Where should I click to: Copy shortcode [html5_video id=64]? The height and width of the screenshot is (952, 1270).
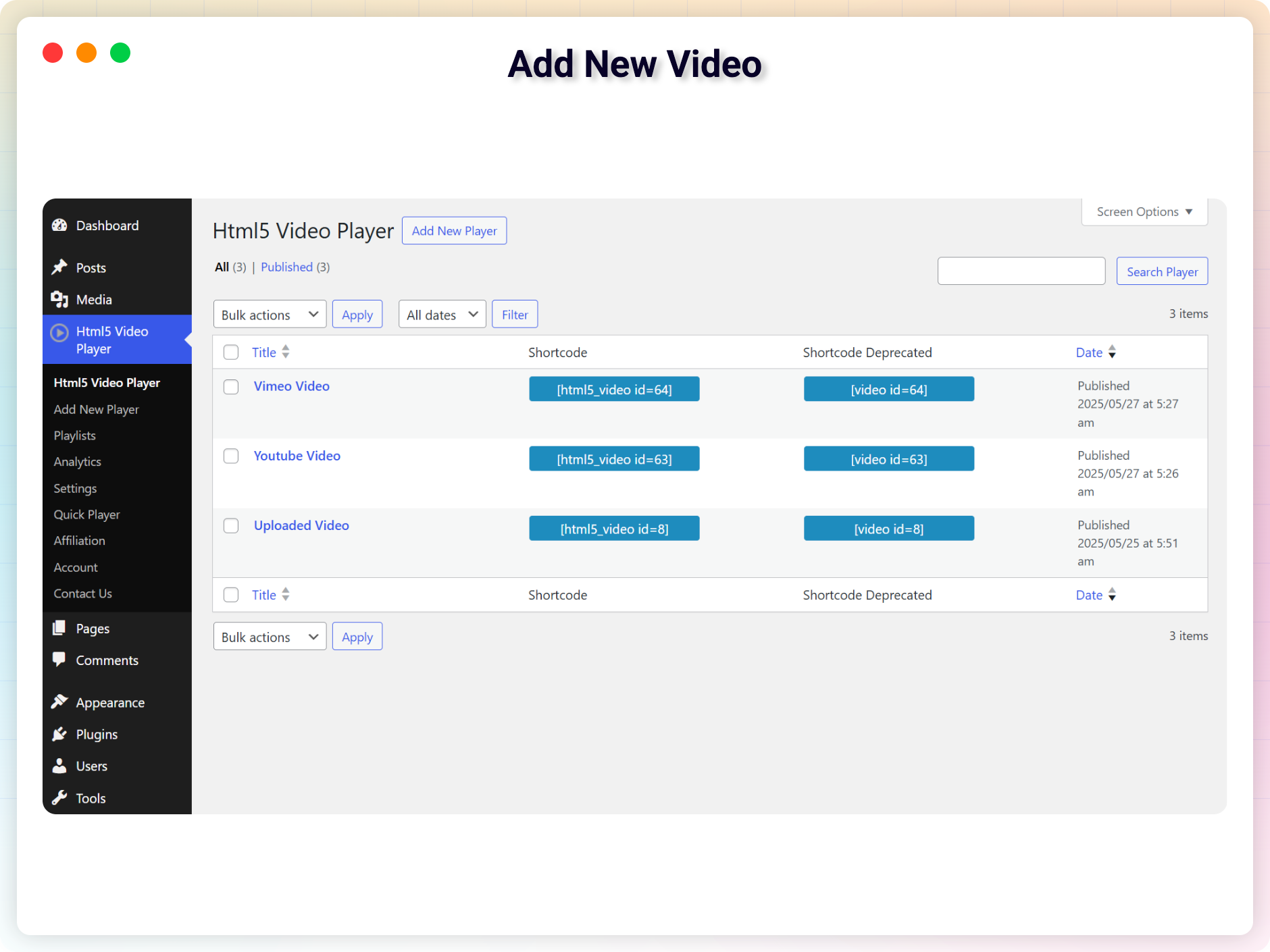click(614, 390)
